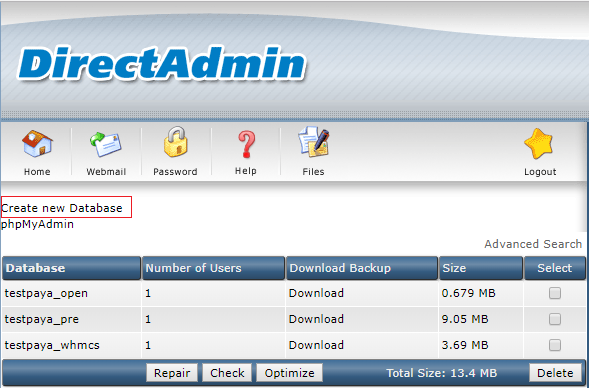Tick the testpaya_pre database checkbox

[x=555, y=319]
